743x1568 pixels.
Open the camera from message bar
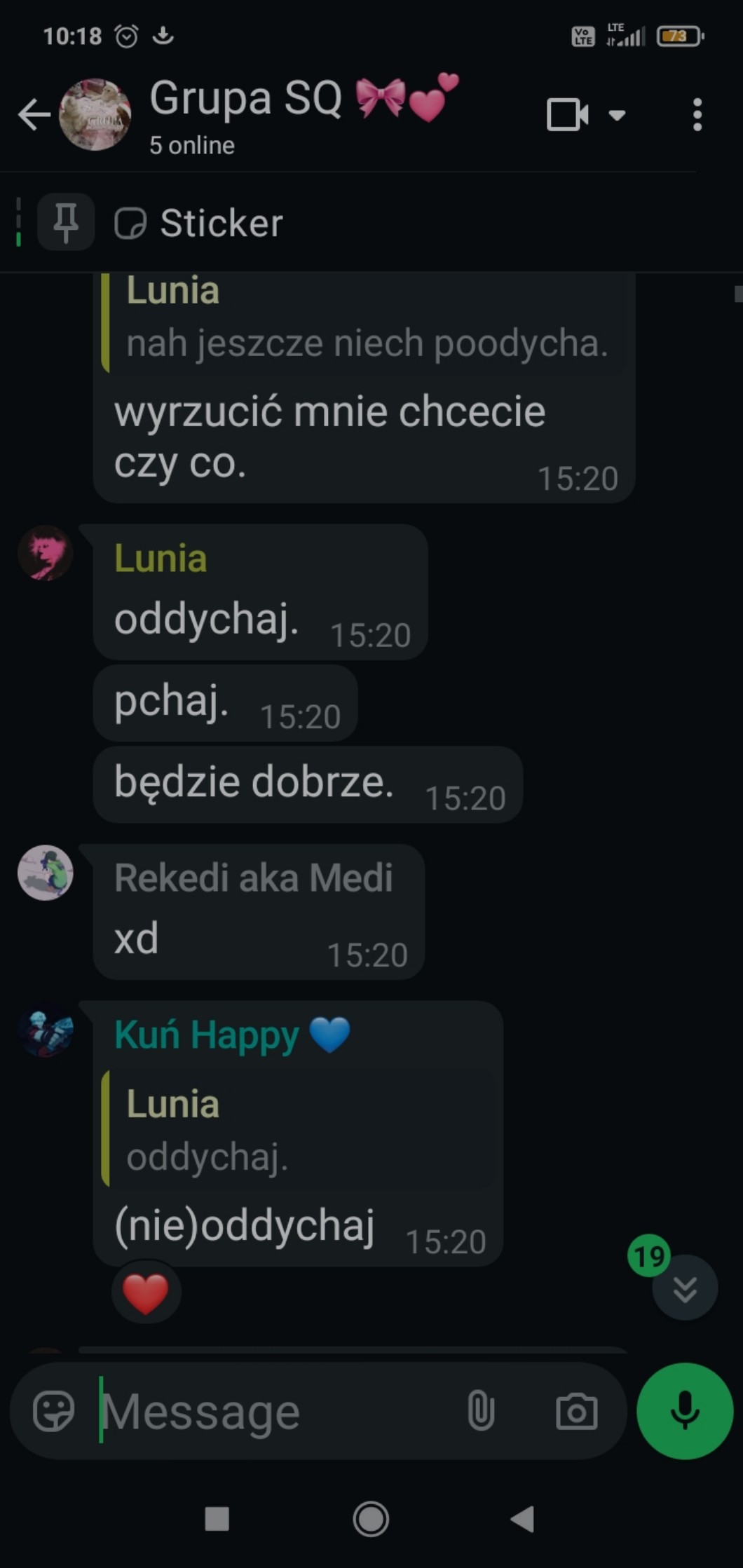(x=577, y=1411)
